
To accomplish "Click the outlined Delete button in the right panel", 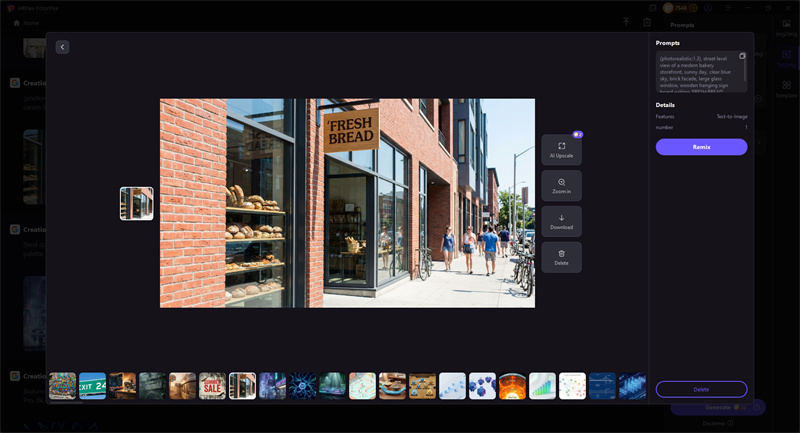I will pos(702,389).
